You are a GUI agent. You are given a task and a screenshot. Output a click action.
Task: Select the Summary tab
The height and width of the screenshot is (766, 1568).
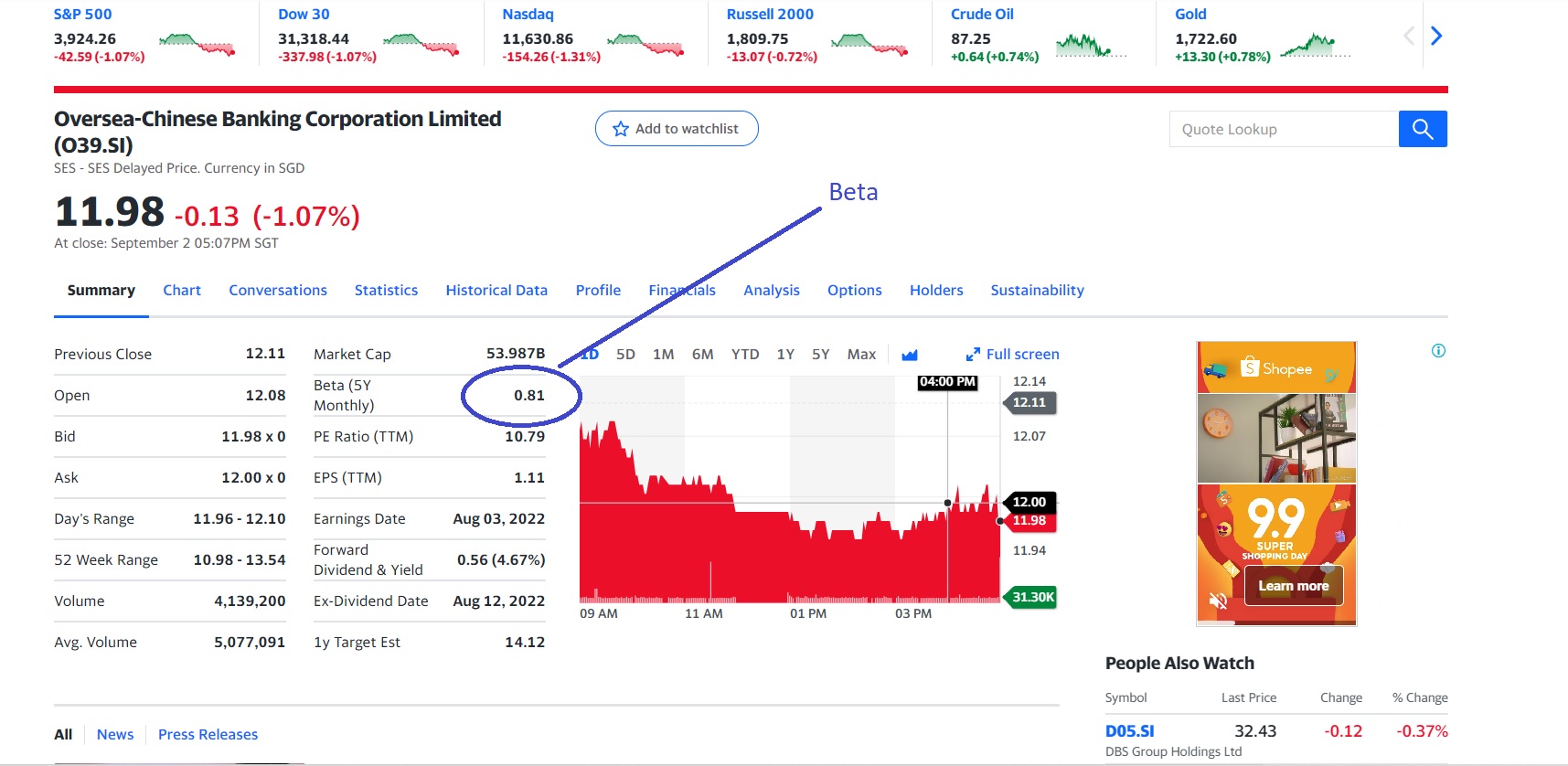(101, 290)
